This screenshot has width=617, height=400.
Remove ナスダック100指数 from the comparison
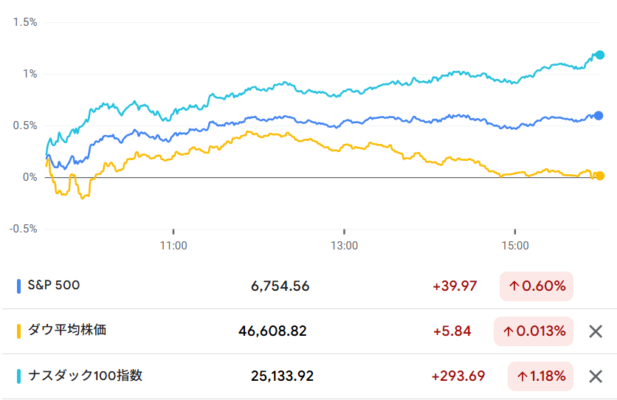click(x=596, y=376)
